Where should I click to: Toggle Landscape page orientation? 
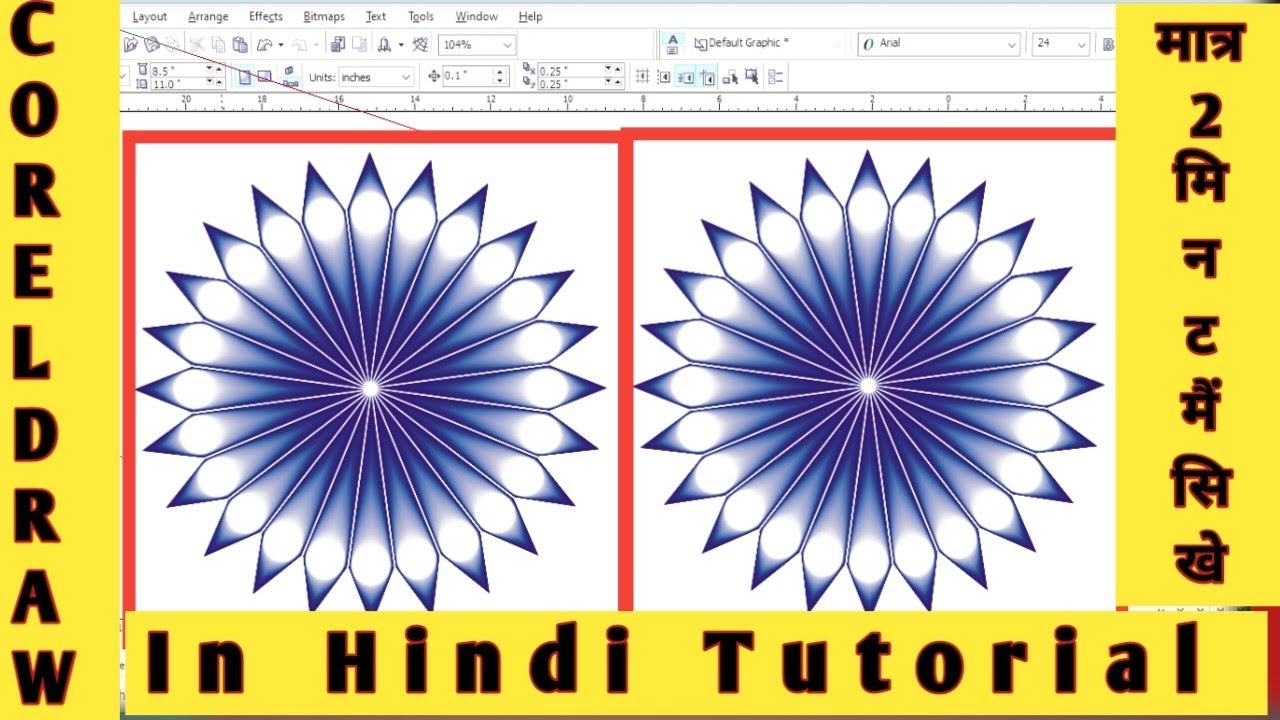click(264, 76)
